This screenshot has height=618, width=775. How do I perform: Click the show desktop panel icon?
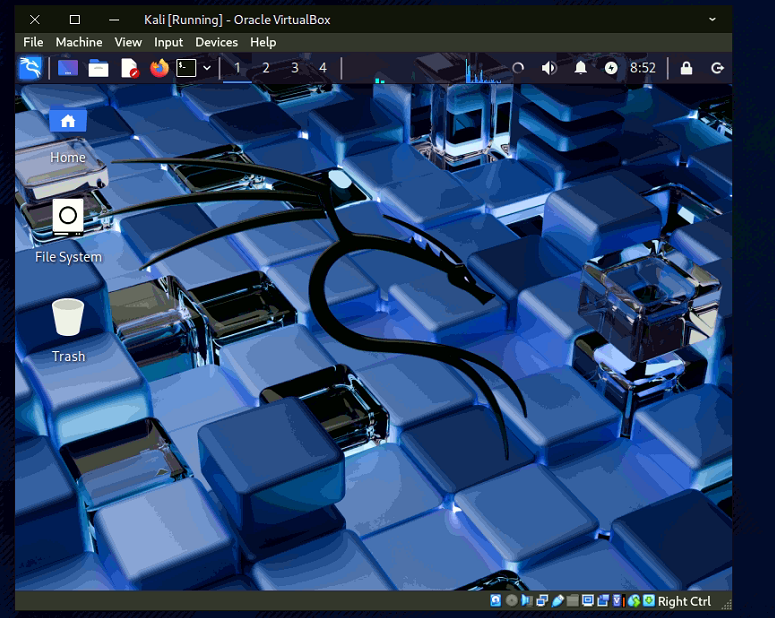click(67, 68)
